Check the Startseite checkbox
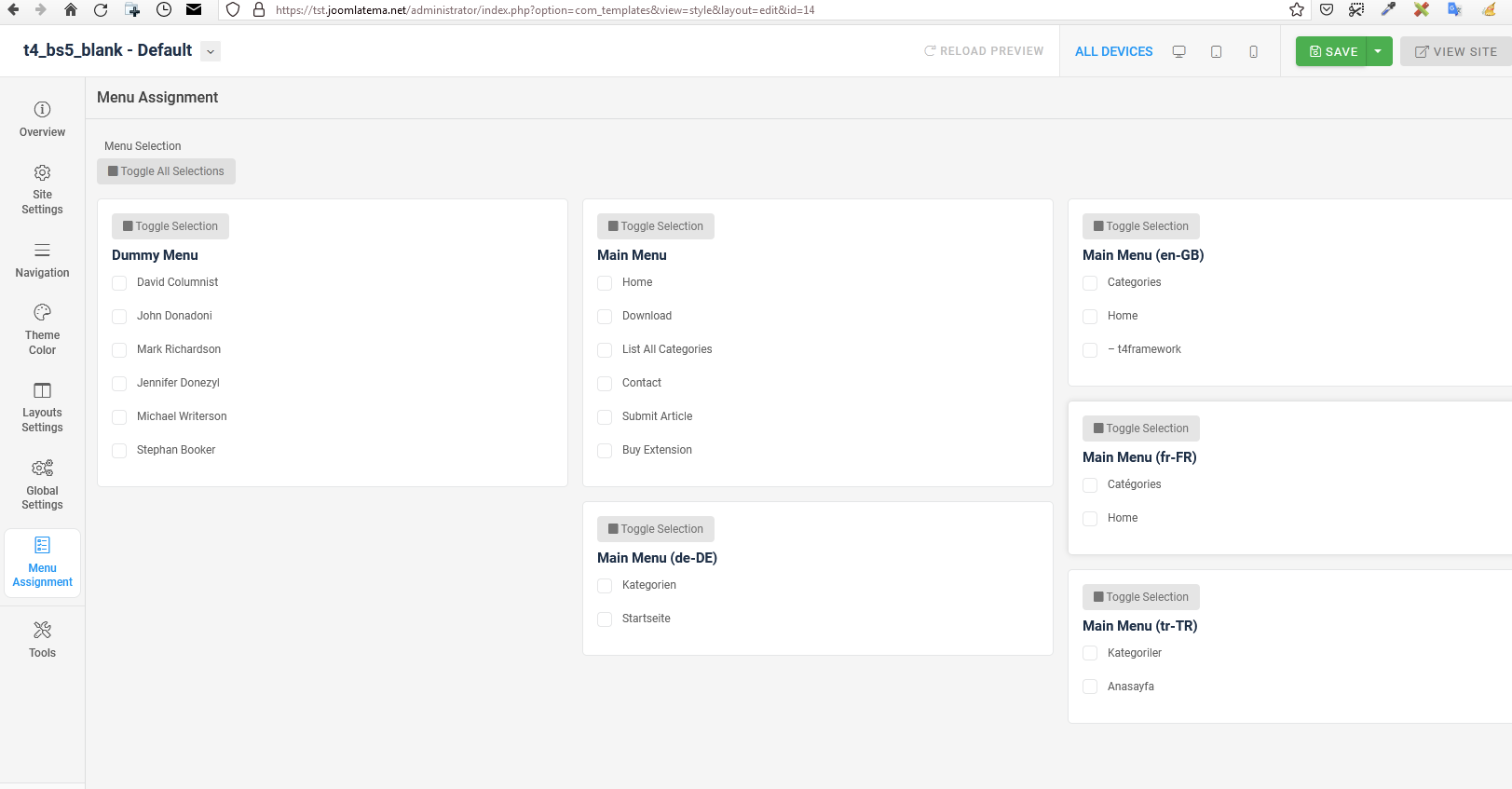The height and width of the screenshot is (789, 1512). [x=605, y=619]
